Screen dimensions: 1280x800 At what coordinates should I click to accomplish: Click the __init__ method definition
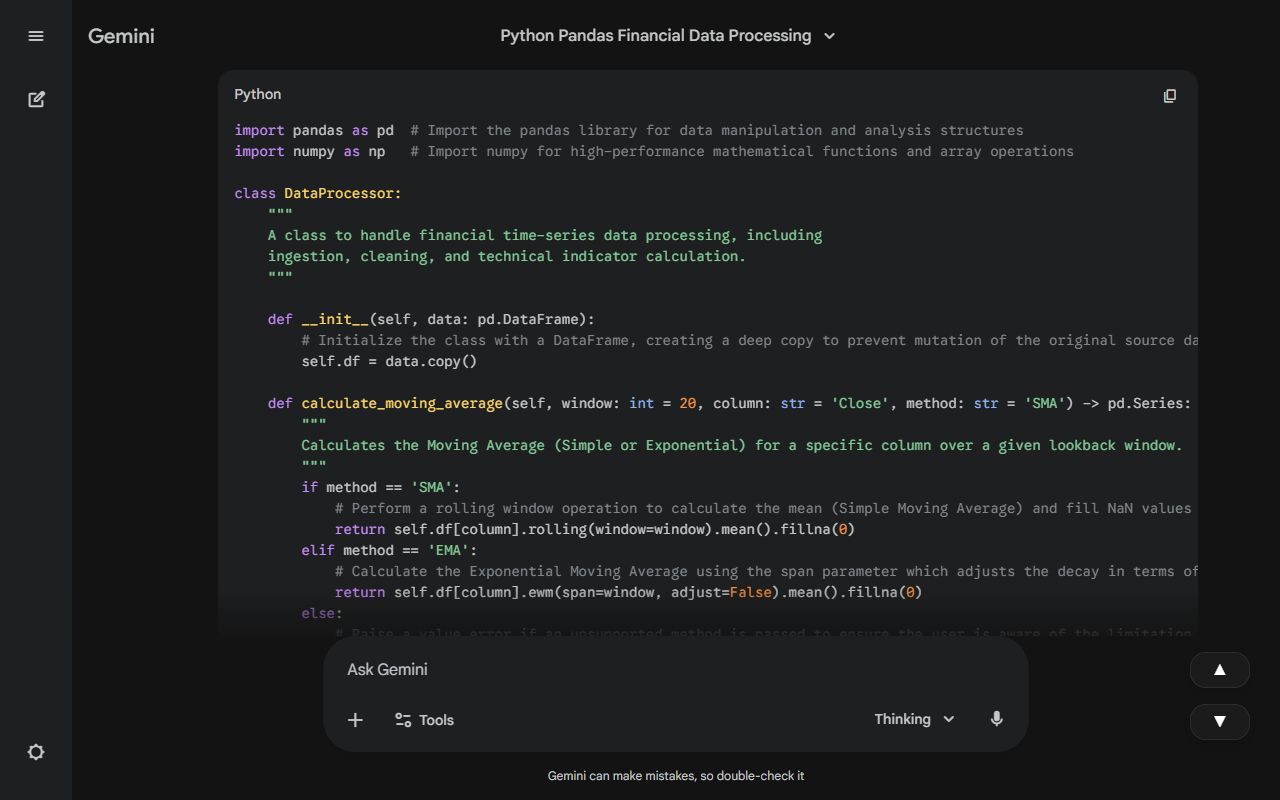pos(431,319)
